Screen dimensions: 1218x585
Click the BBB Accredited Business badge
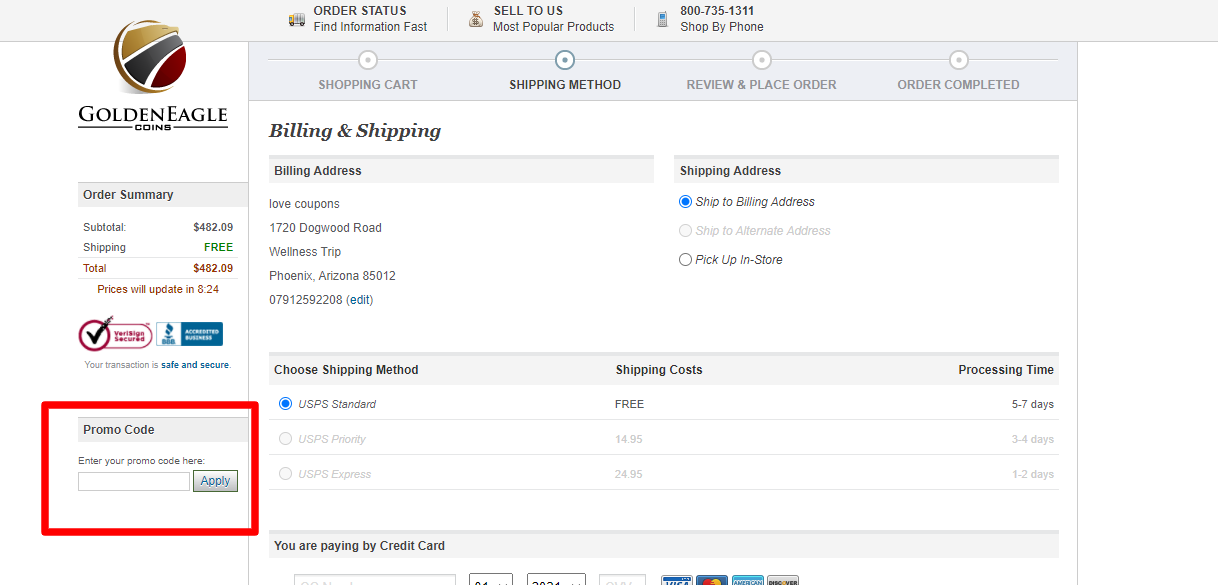(189, 334)
